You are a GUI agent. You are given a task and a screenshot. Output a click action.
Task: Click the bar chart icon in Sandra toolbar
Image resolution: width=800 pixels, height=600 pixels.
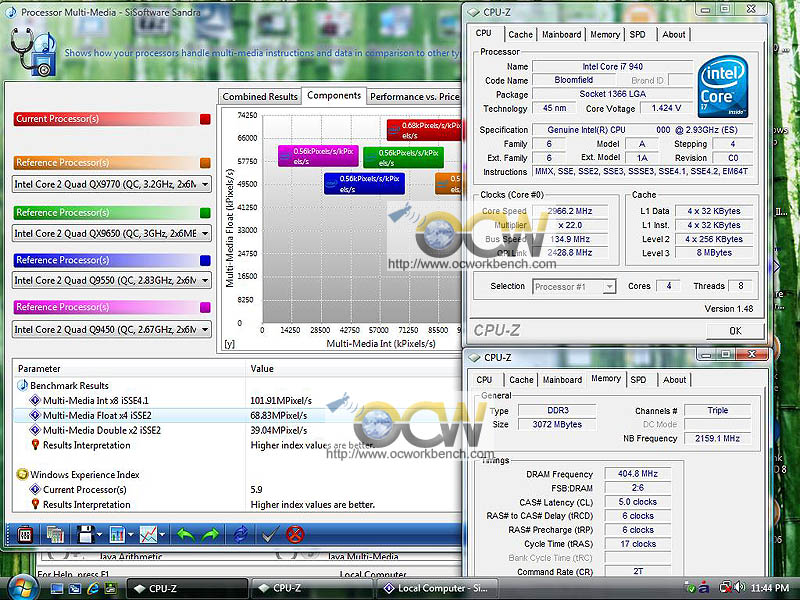(x=117, y=535)
